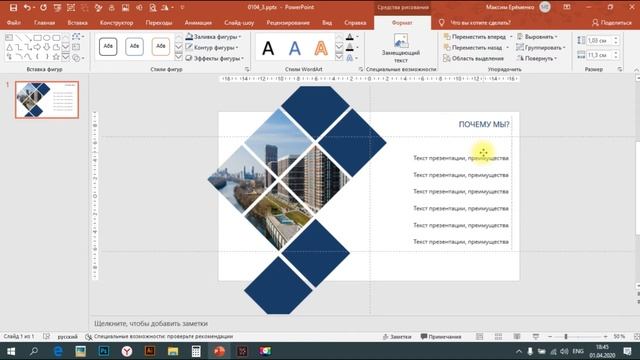Expand the shapes gallery
This screenshot has width=640, height=360.
[66, 57]
